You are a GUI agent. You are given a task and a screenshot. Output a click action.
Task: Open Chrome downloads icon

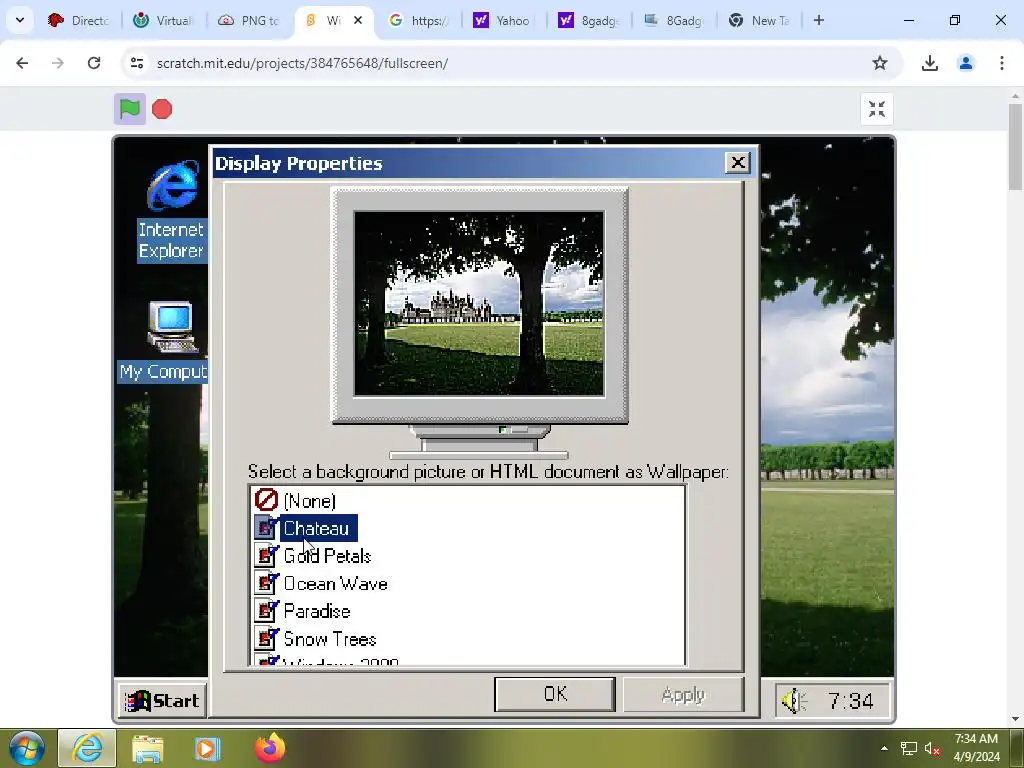930,63
